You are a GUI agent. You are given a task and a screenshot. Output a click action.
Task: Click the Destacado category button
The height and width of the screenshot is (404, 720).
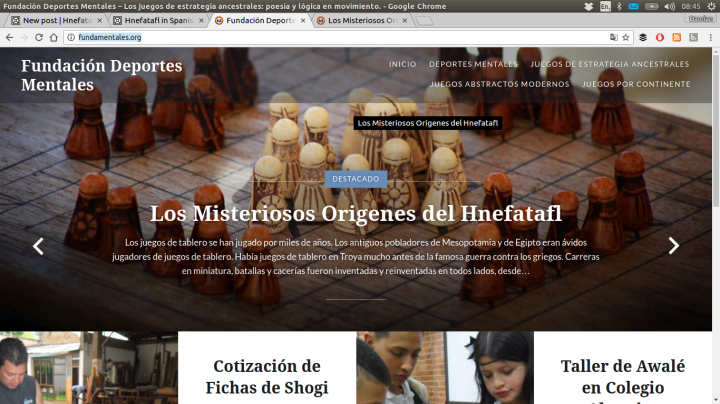(355, 179)
